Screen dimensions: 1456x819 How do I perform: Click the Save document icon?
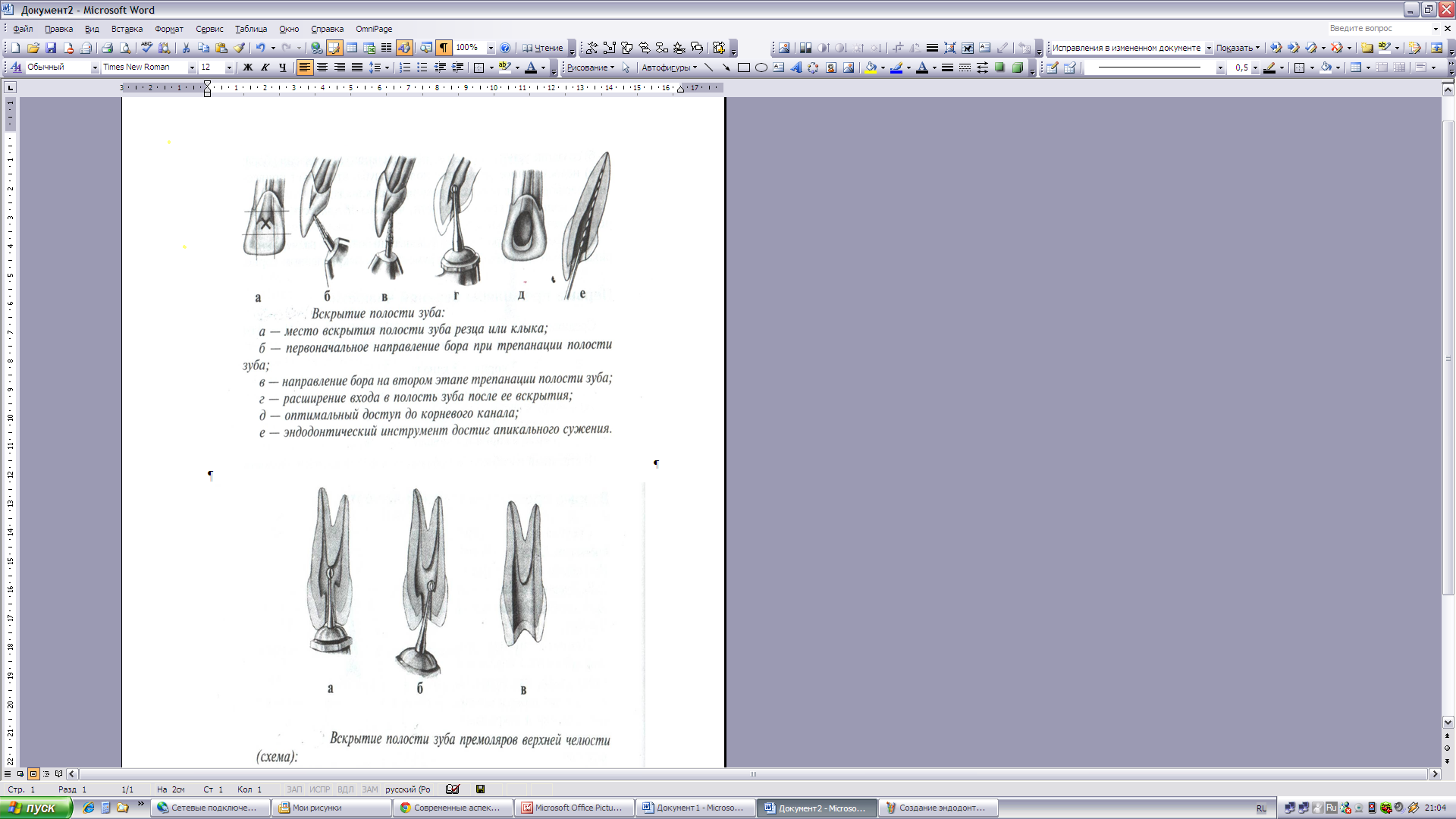pos(51,48)
